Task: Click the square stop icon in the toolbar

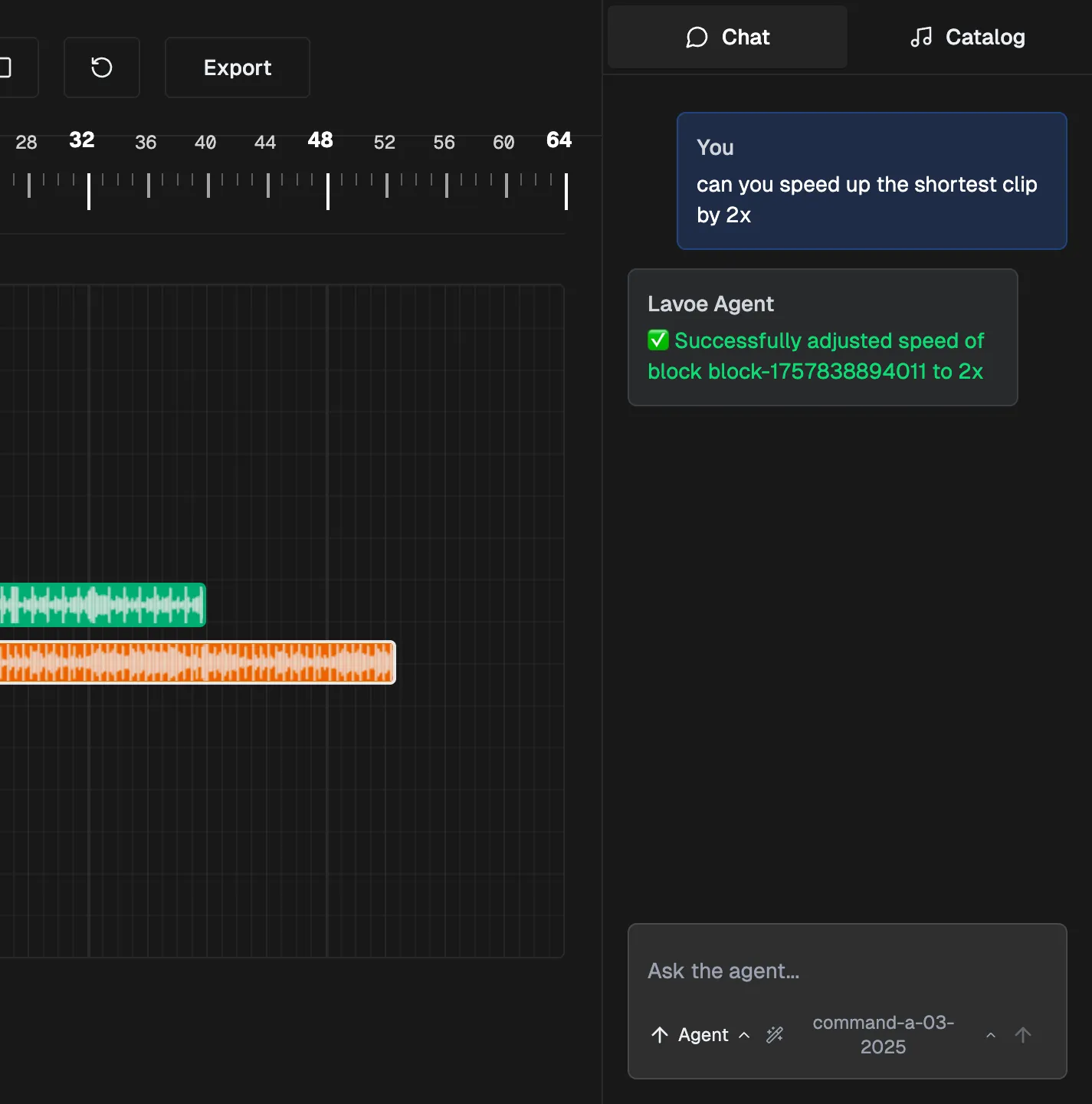Action: point(6,67)
